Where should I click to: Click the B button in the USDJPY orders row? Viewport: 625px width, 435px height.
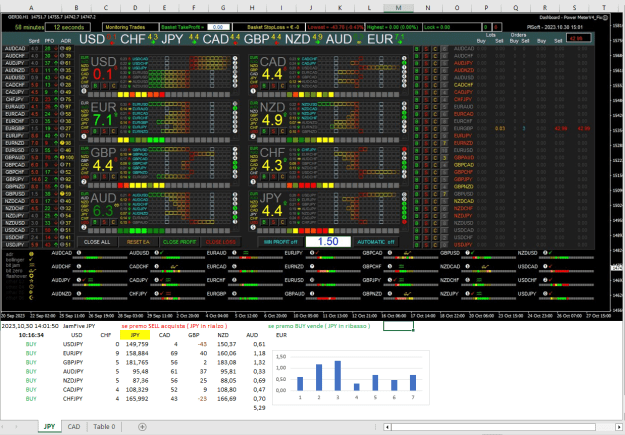pyautogui.click(x=417, y=245)
